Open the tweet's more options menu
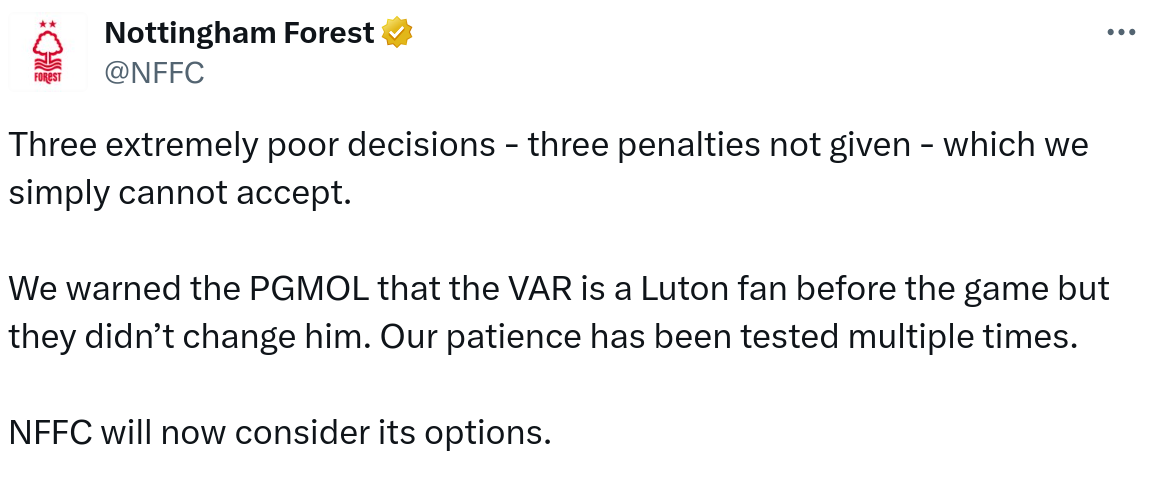 tap(1121, 33)
